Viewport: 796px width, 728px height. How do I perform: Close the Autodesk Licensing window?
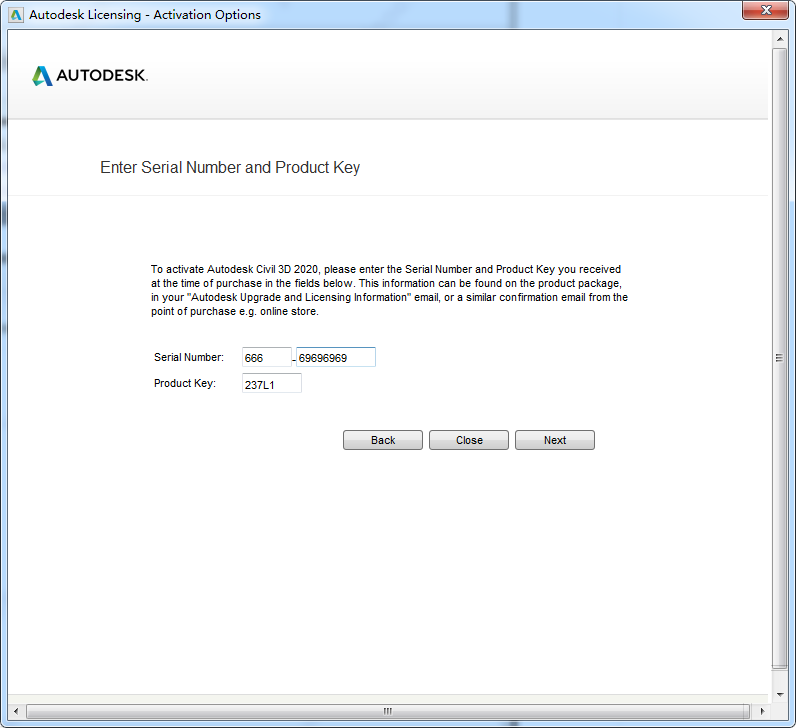[766, 10]
